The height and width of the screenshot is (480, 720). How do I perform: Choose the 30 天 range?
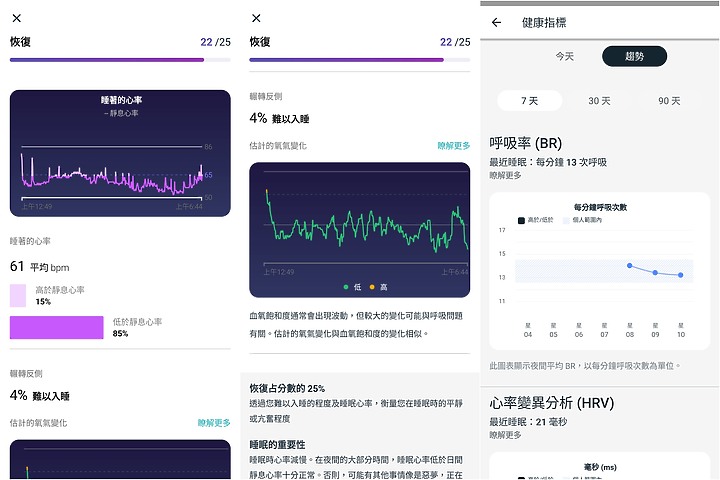[599, 101]
